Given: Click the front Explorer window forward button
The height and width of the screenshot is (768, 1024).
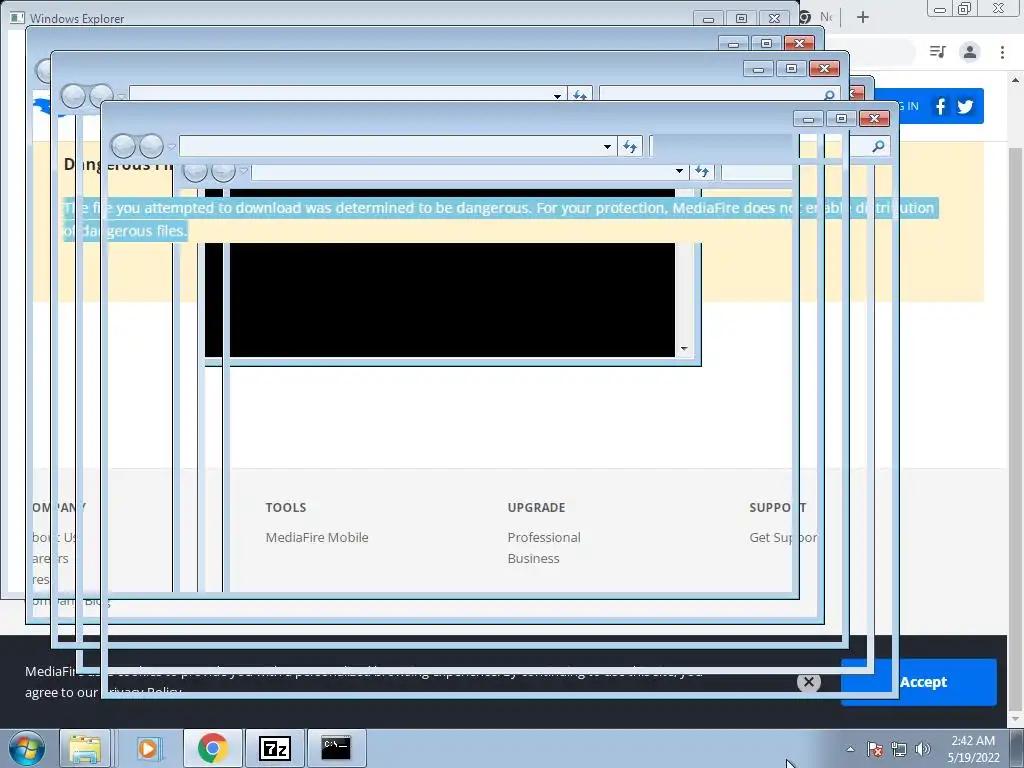Looking at the screenshot, I should click(152, 146).
